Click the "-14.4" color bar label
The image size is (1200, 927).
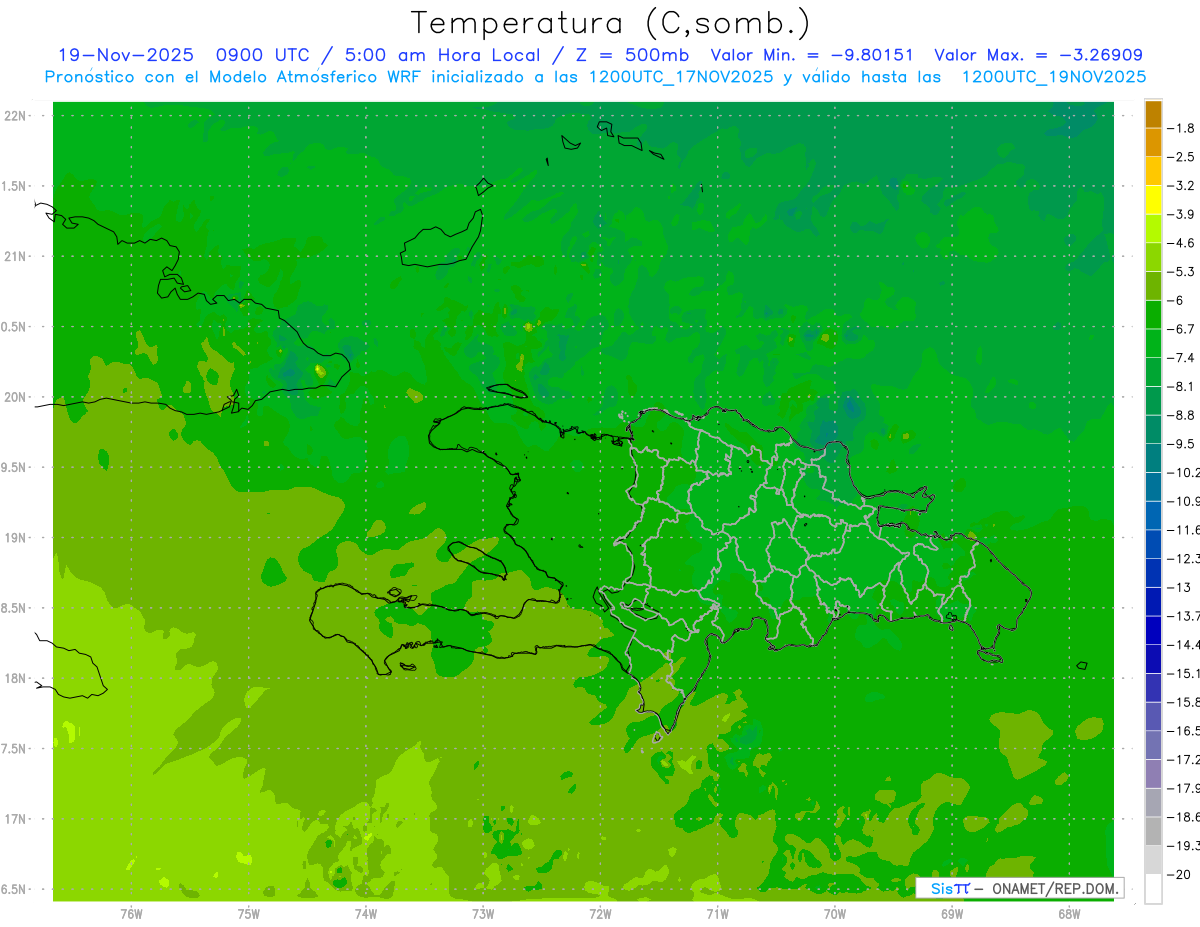click(1184, 645)
